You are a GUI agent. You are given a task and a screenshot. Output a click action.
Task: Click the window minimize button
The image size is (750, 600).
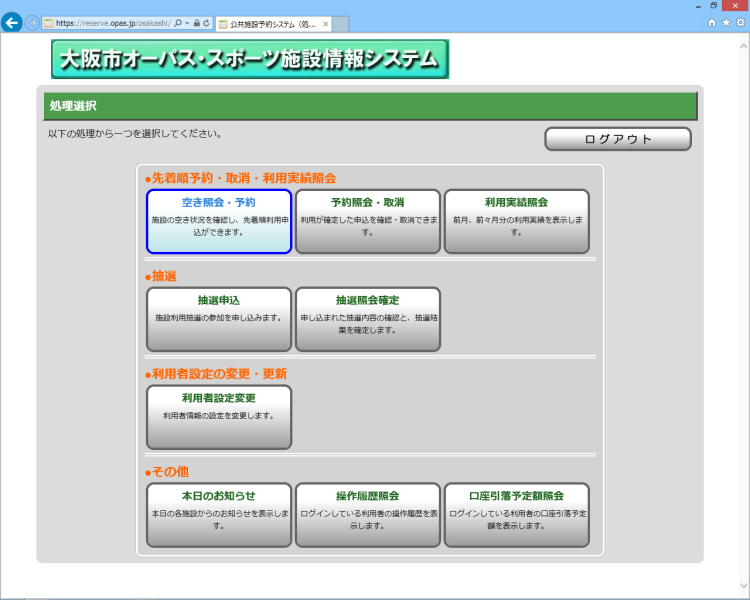point(698,6)
